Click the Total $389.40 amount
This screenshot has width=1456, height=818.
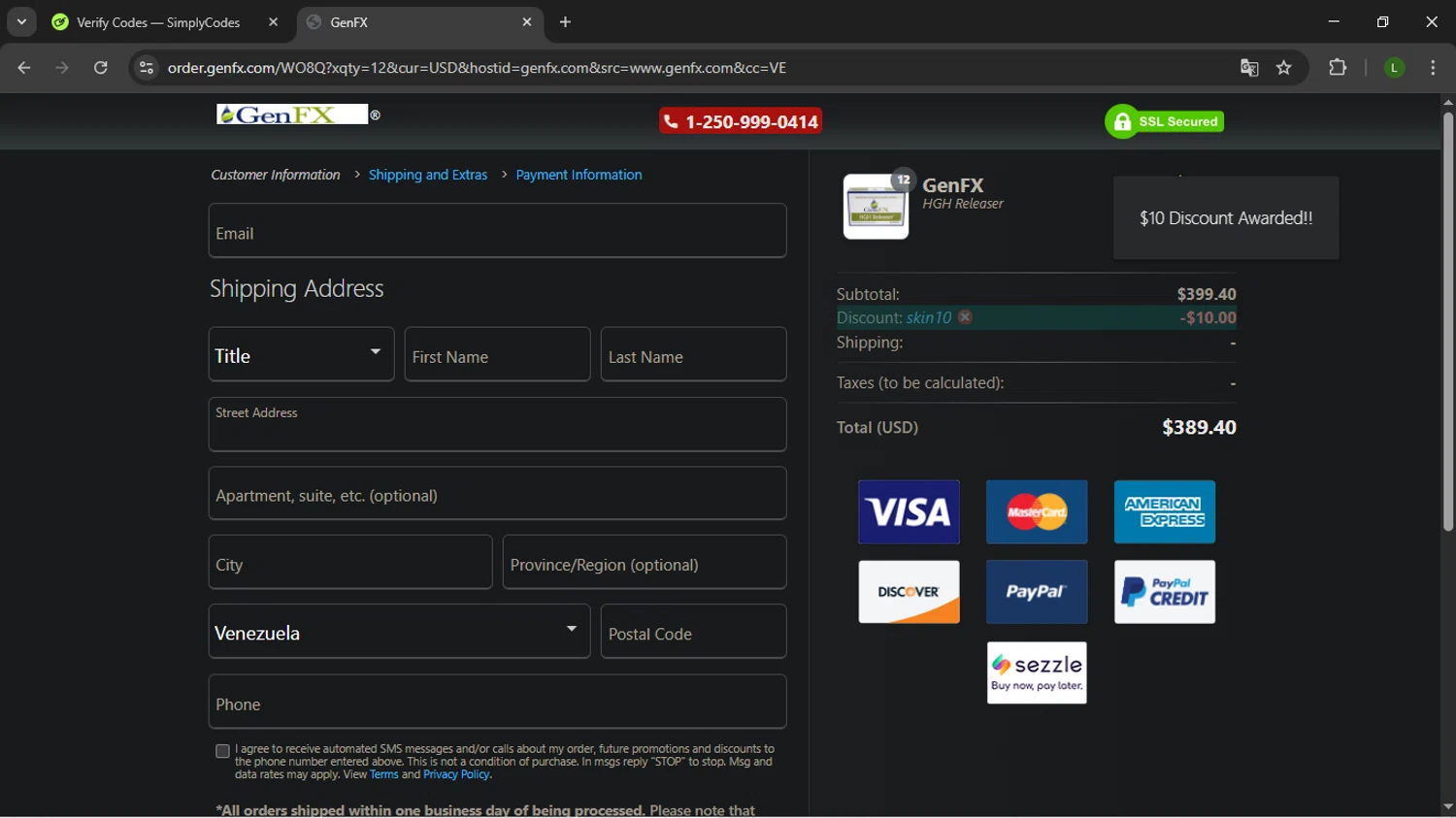(x=1199, y=427)
